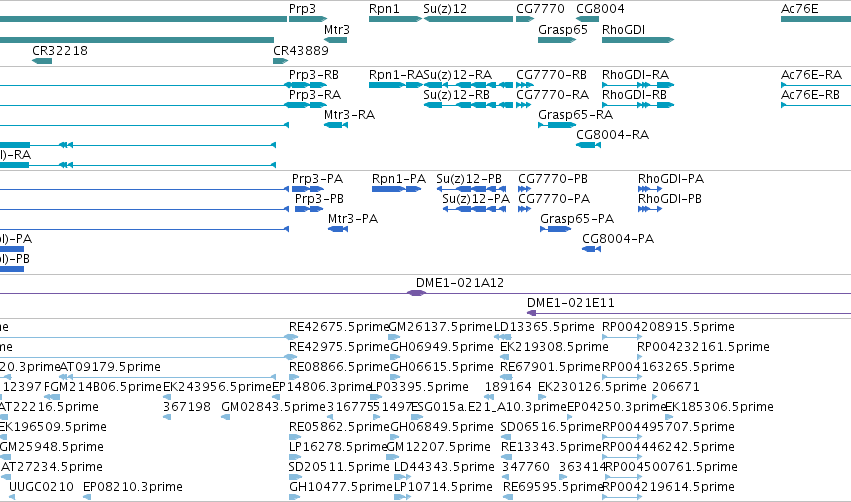Click EST GH10477.5prime label
Viewport: 851px width, 502px height.
click(339, 487)
